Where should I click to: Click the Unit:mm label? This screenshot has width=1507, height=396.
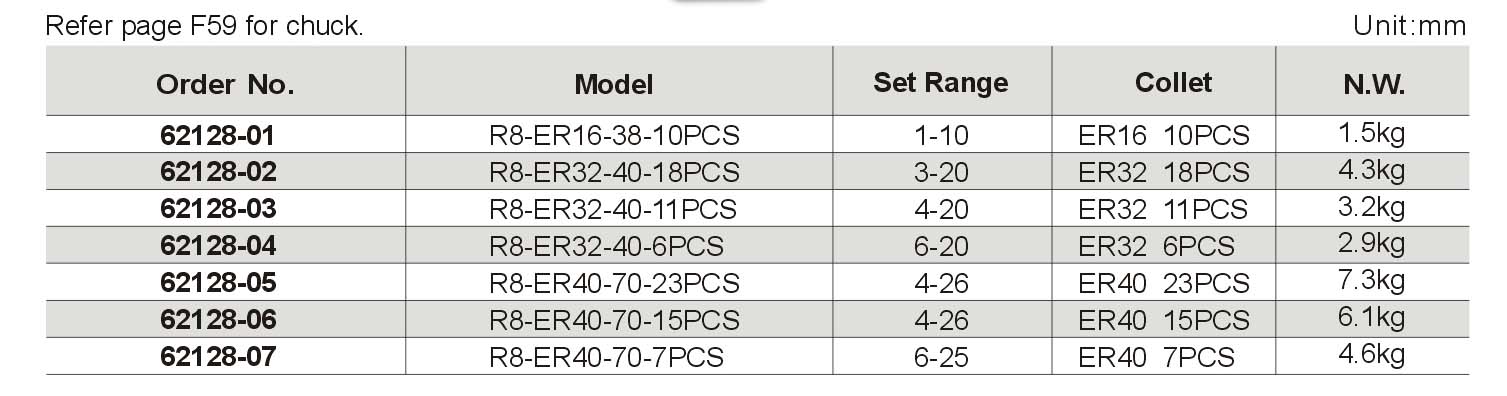click(x=1410, y=26)
